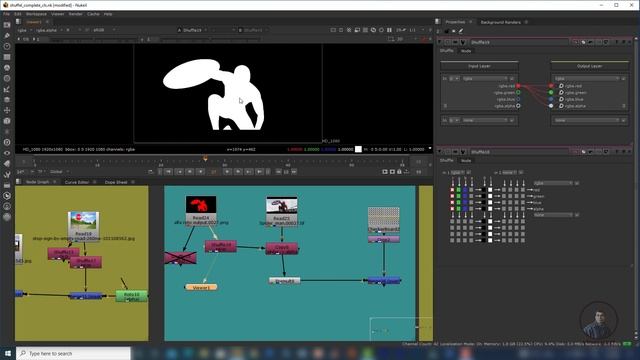Viewport: 640px width, 360px height.
Task: Open the Metadata nodes toolbar icon
Action: [x=7, y=164]
